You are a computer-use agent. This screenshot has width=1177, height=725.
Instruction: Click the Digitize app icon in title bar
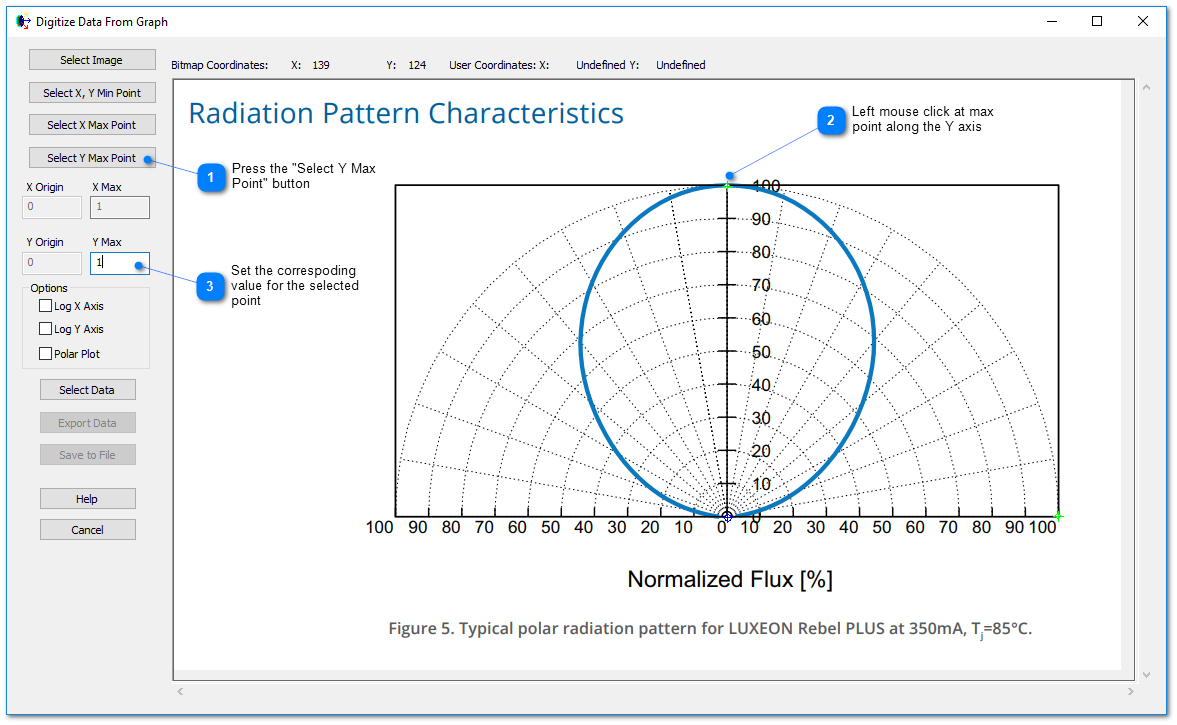(x=24, y=21)
